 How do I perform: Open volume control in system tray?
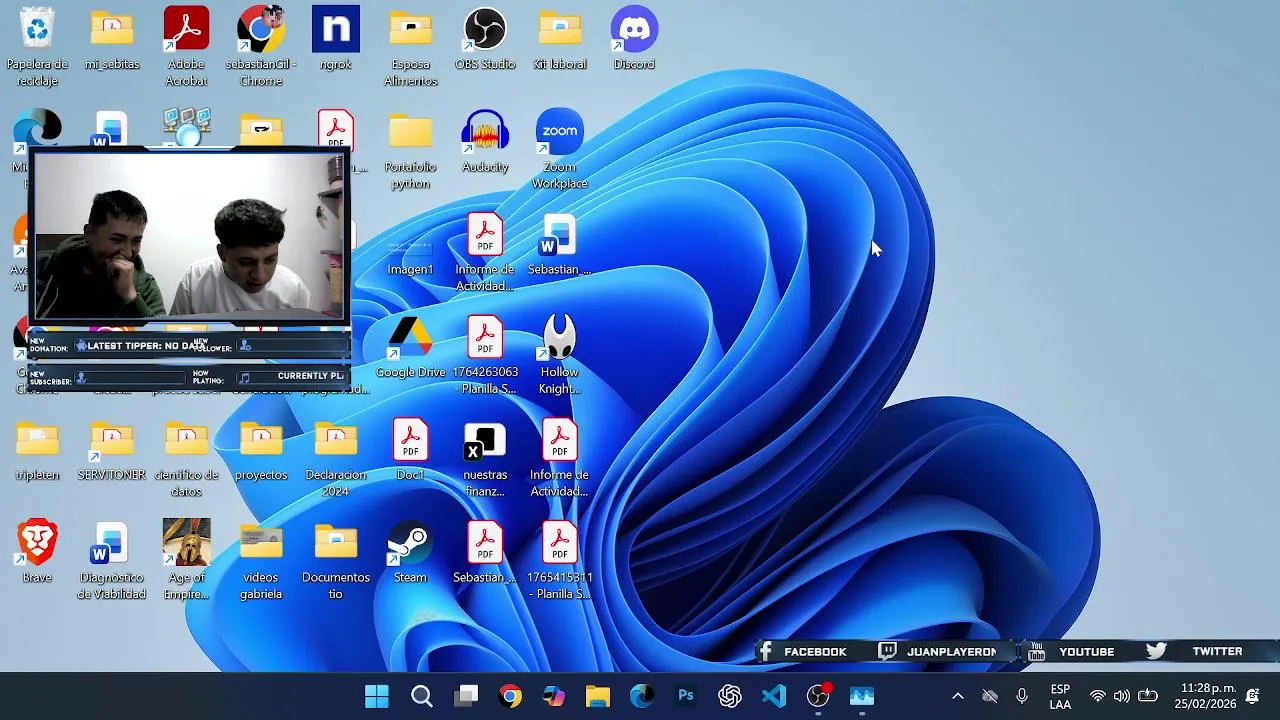[x=1122, y=696]
